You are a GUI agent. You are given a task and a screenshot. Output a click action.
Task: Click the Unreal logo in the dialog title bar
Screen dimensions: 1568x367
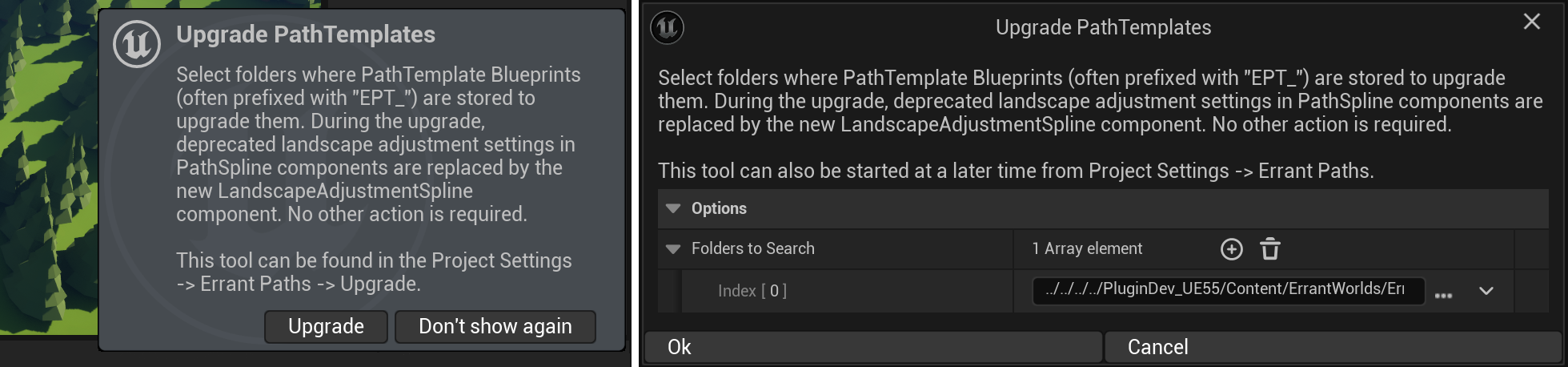pos(667,27)
